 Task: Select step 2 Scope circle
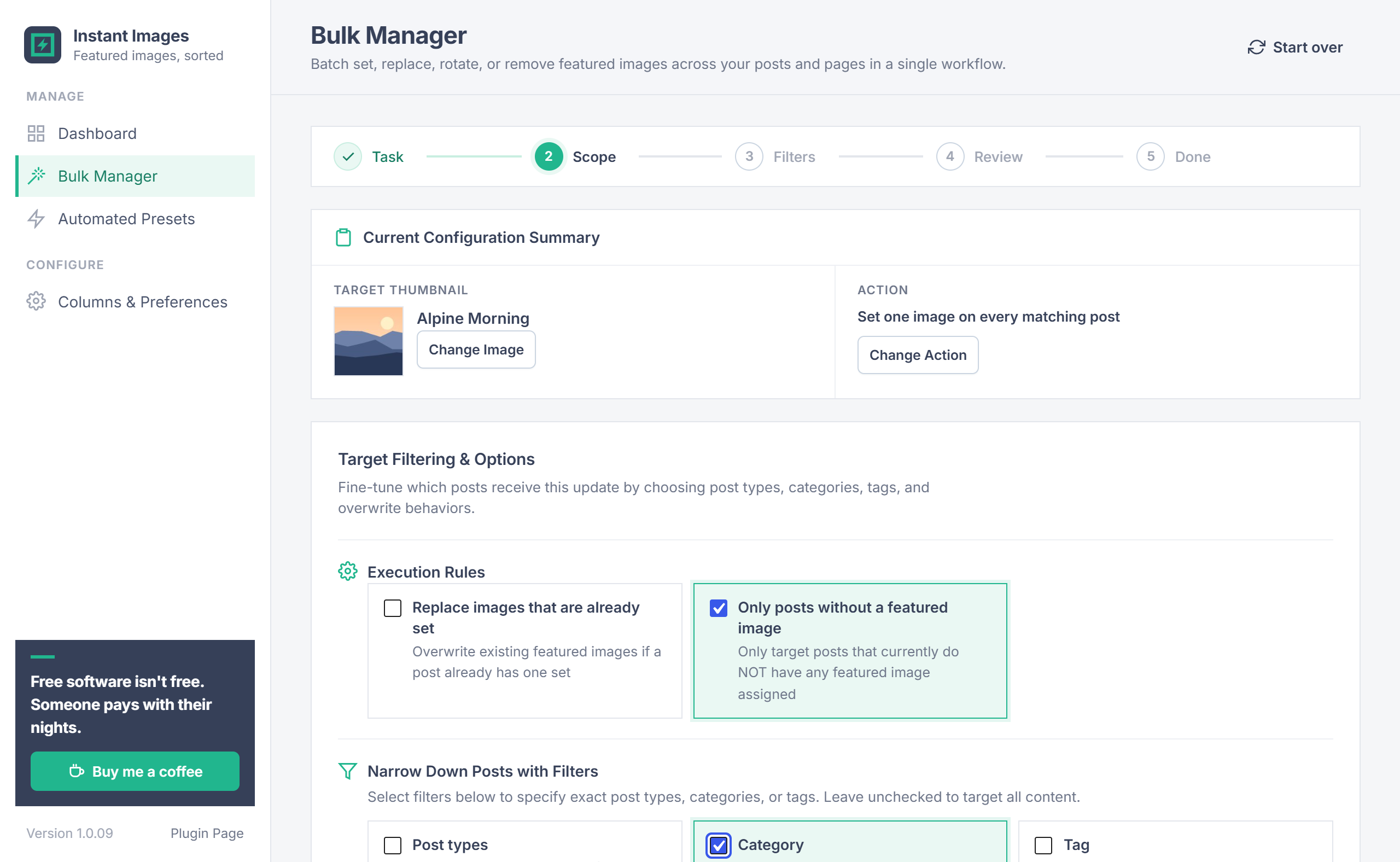[x=549, y=156]
